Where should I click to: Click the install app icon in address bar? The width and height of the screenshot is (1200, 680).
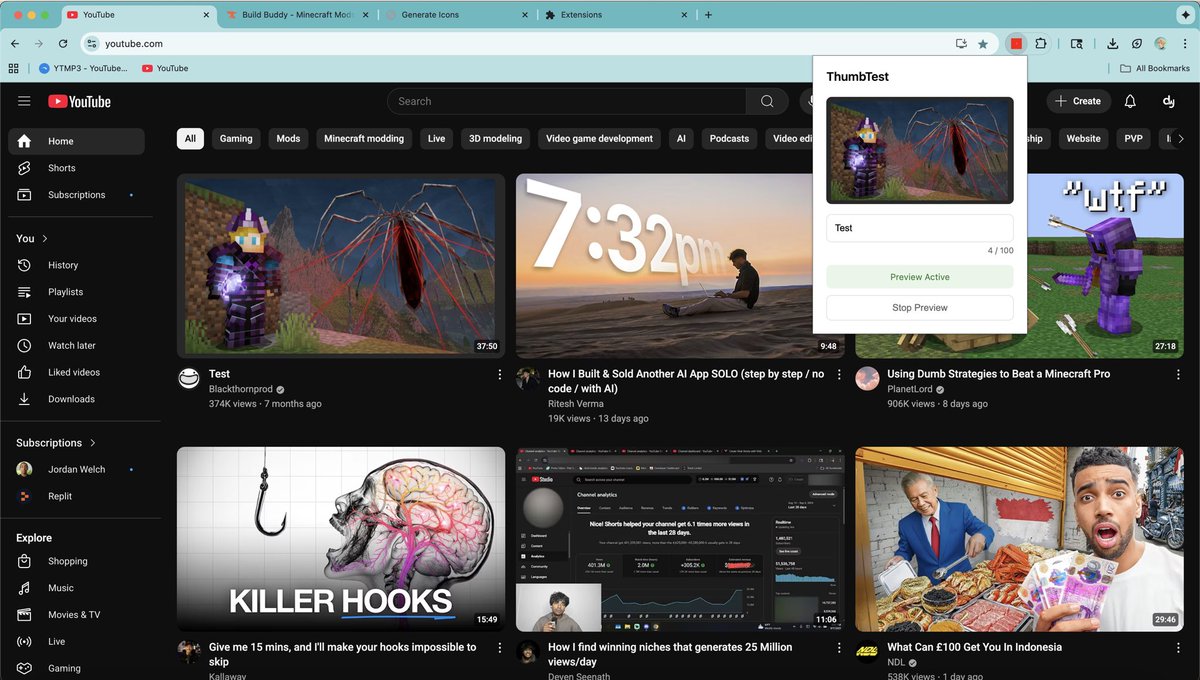click(961, 44)
